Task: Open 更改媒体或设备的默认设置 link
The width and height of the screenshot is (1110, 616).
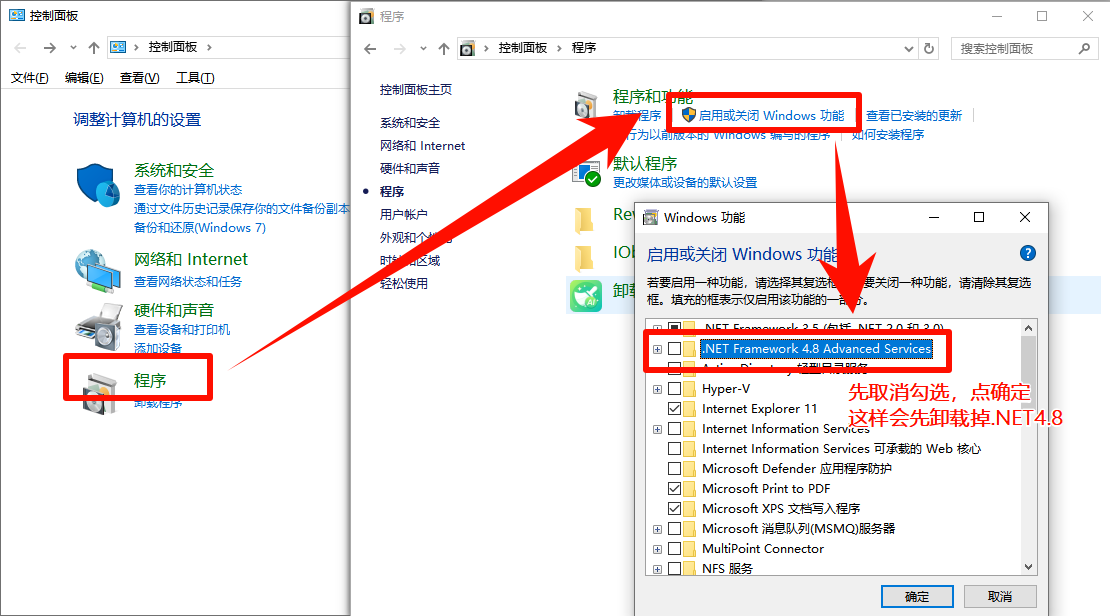Action: point(685,183)
